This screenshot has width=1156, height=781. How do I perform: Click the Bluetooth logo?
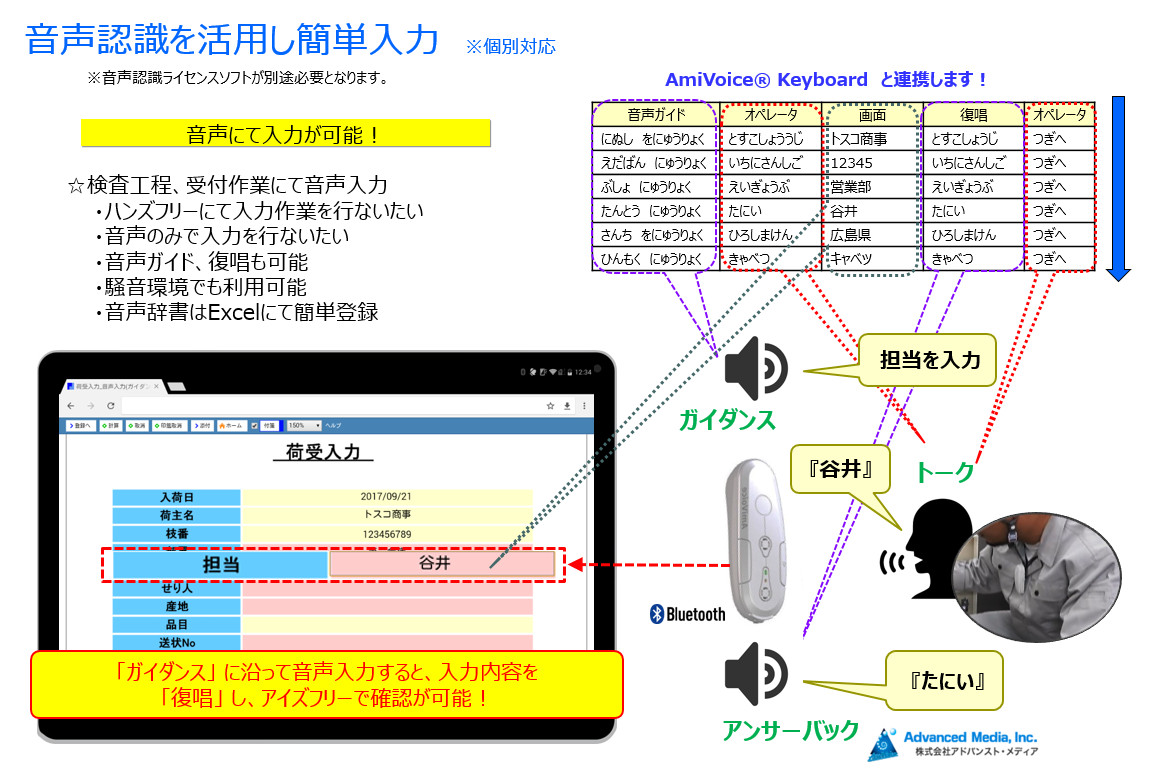(687, 614)
